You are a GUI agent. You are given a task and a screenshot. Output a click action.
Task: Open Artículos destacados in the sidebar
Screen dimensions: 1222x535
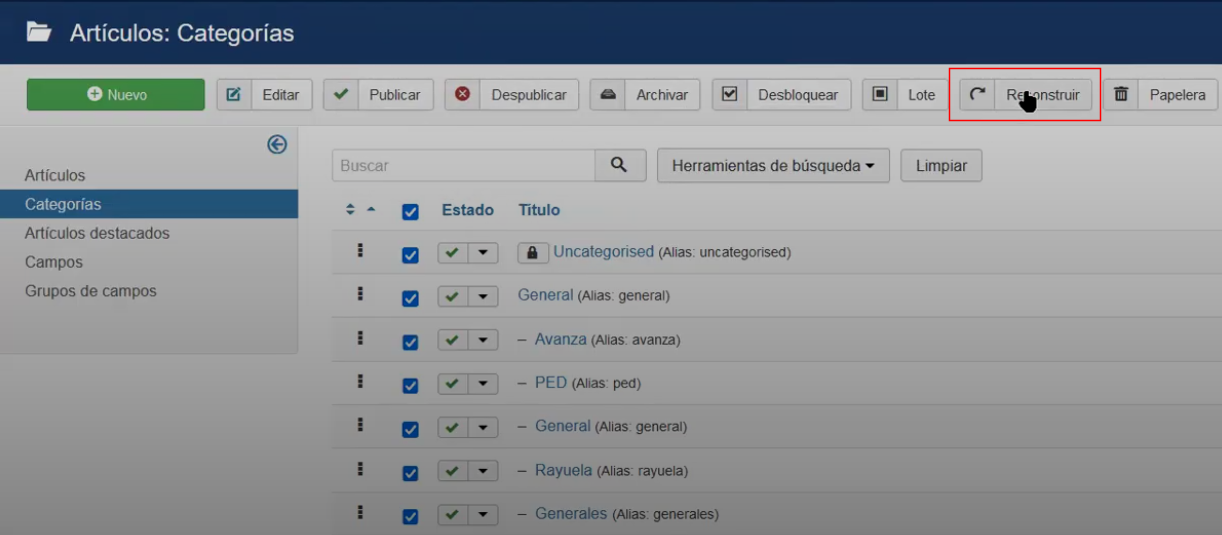click(x=97, y=233)
